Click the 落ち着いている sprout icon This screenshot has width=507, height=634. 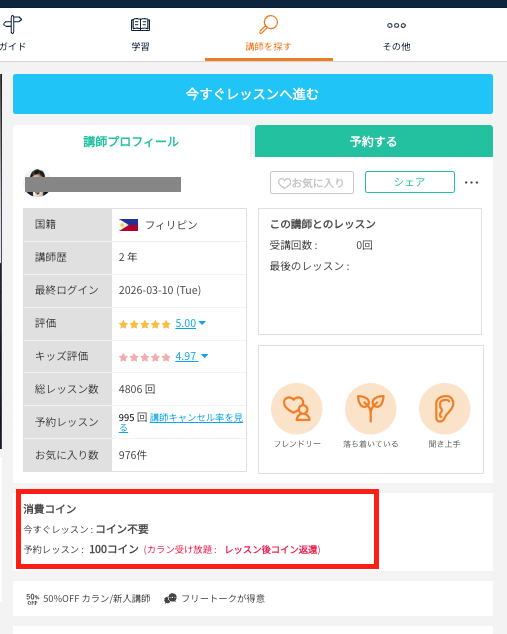(x=370, y=408)
